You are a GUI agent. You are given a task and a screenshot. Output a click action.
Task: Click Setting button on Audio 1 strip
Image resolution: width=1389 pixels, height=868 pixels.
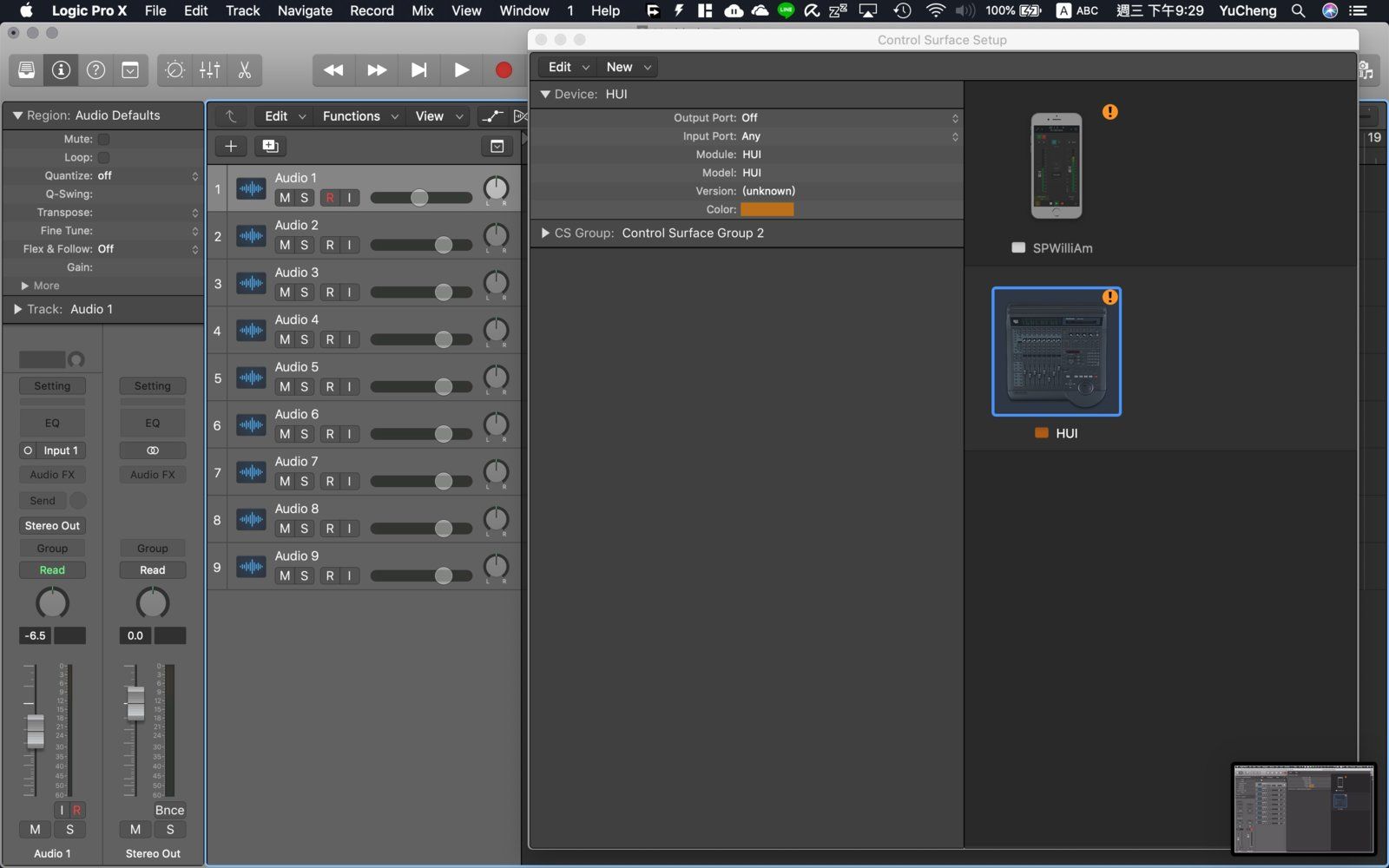click(x=52, y=385)
